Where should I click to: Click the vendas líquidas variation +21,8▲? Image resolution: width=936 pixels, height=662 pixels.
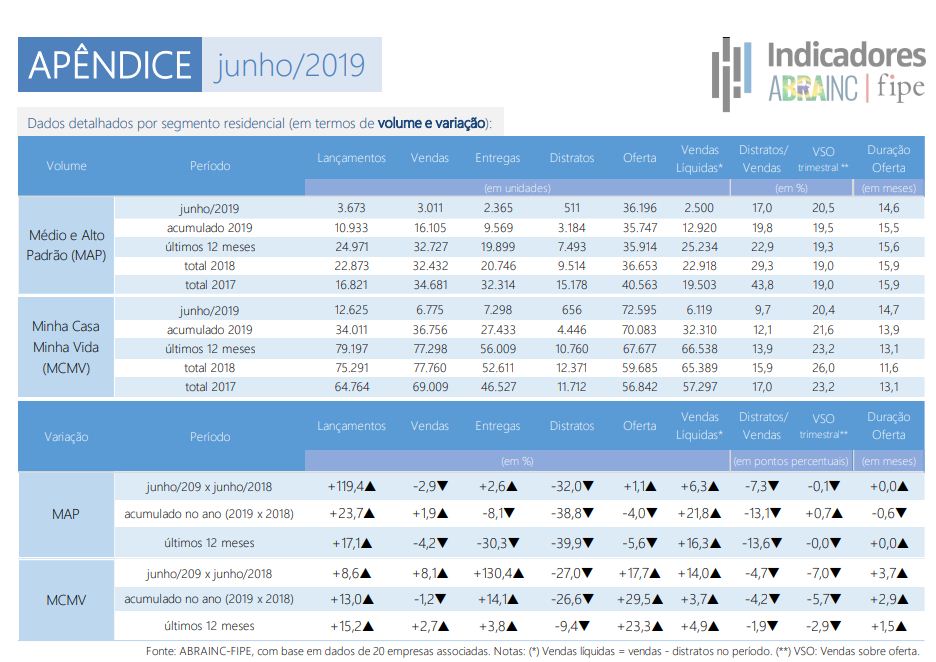point(699,513)
